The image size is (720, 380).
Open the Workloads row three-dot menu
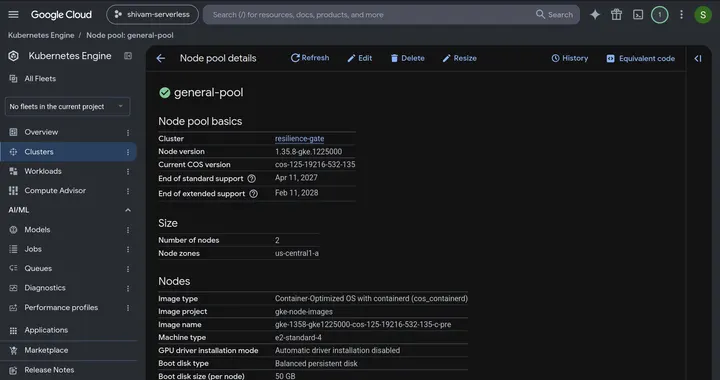[128, 172]
